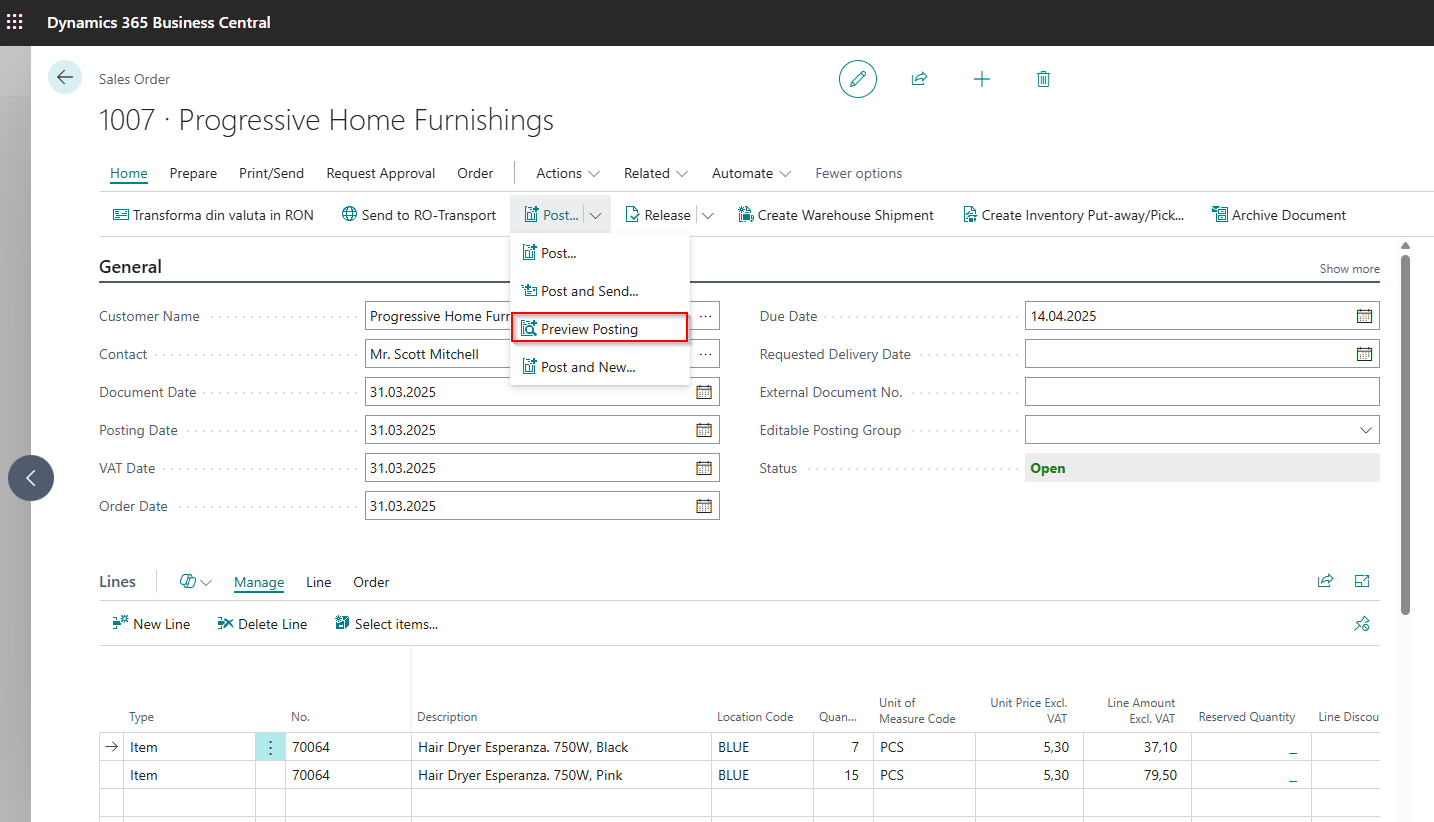Choose Post... in the dropdown menu
Image resolution: width=1434 pixels, height=822 pixels.
599,253
